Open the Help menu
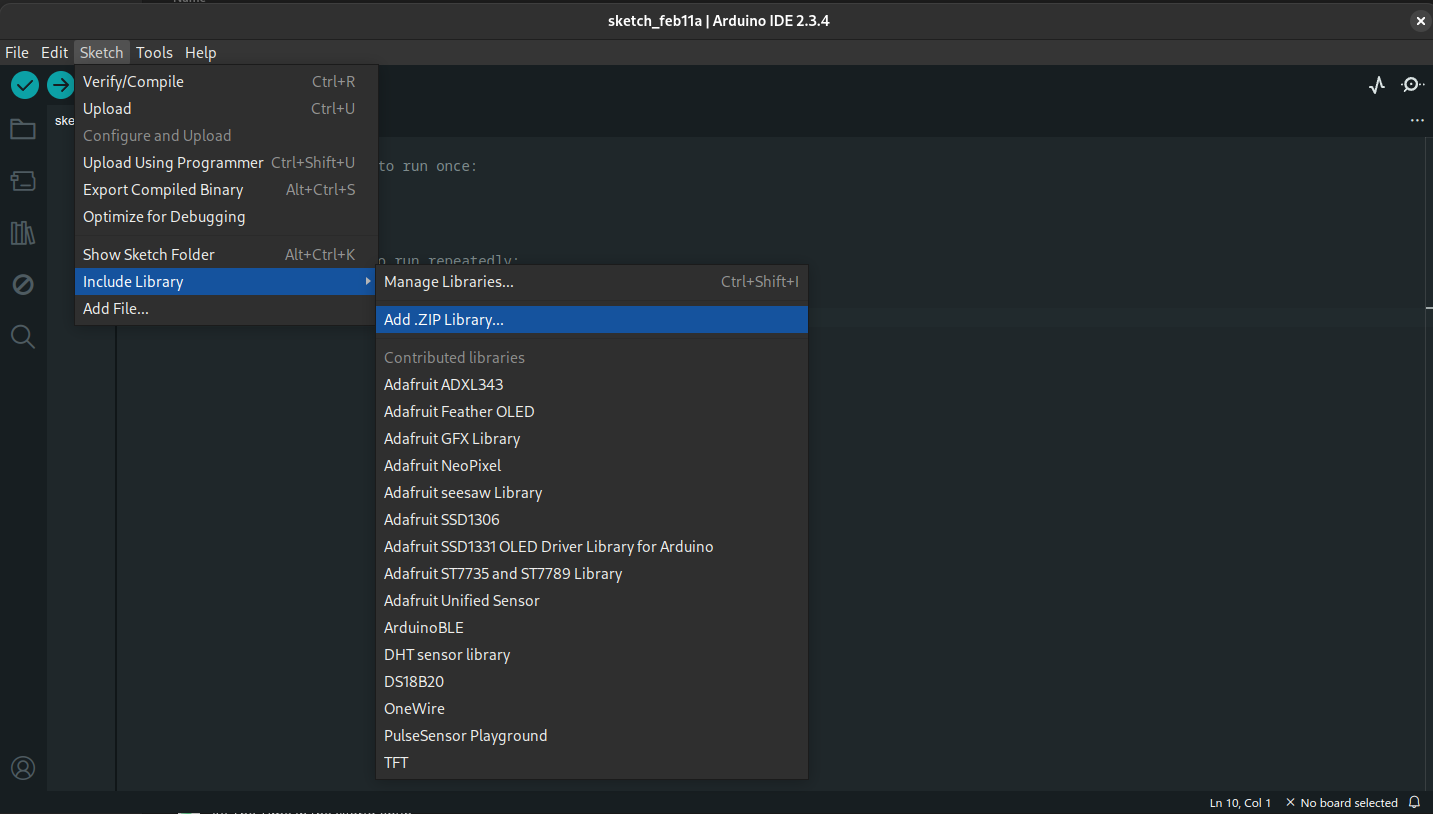 pyautogui.click(x=200, y=52)
